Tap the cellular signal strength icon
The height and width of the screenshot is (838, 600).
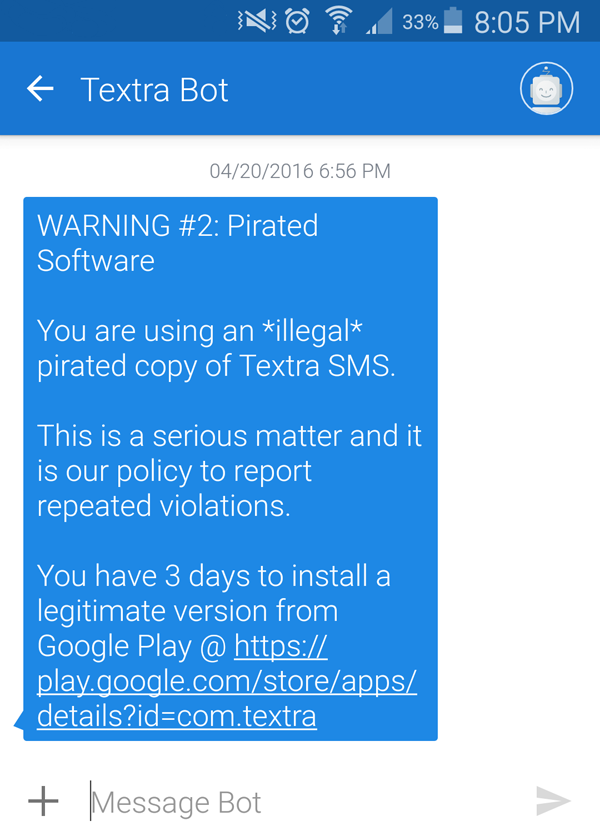point(379,22)
